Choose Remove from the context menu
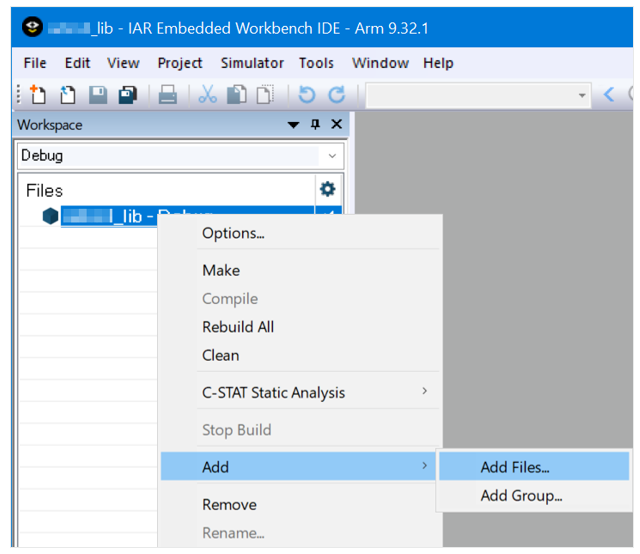The height and width of the screenshot is (554, 640). (301, 505)
